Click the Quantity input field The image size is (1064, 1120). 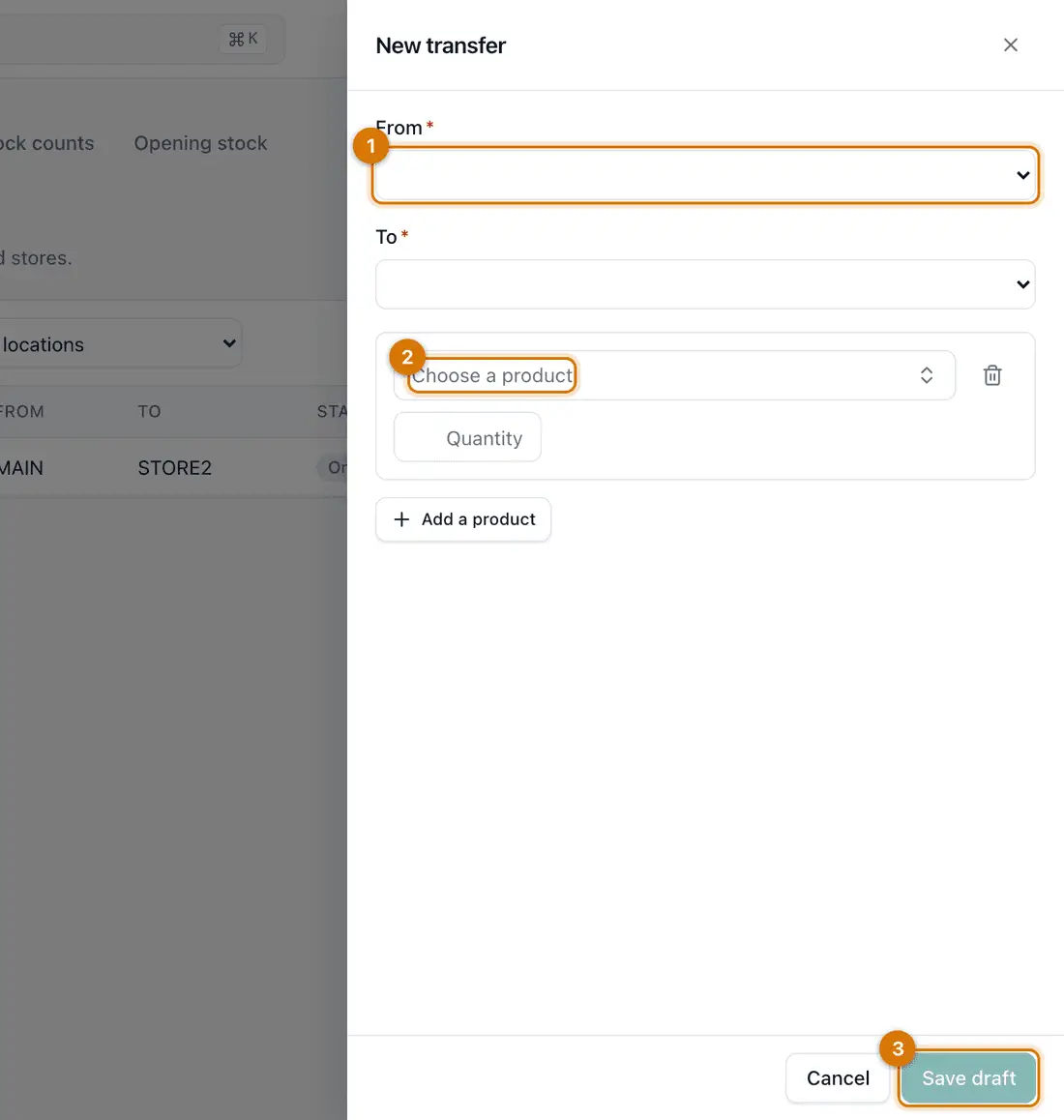pyautogui.click(x=467, y=437)
